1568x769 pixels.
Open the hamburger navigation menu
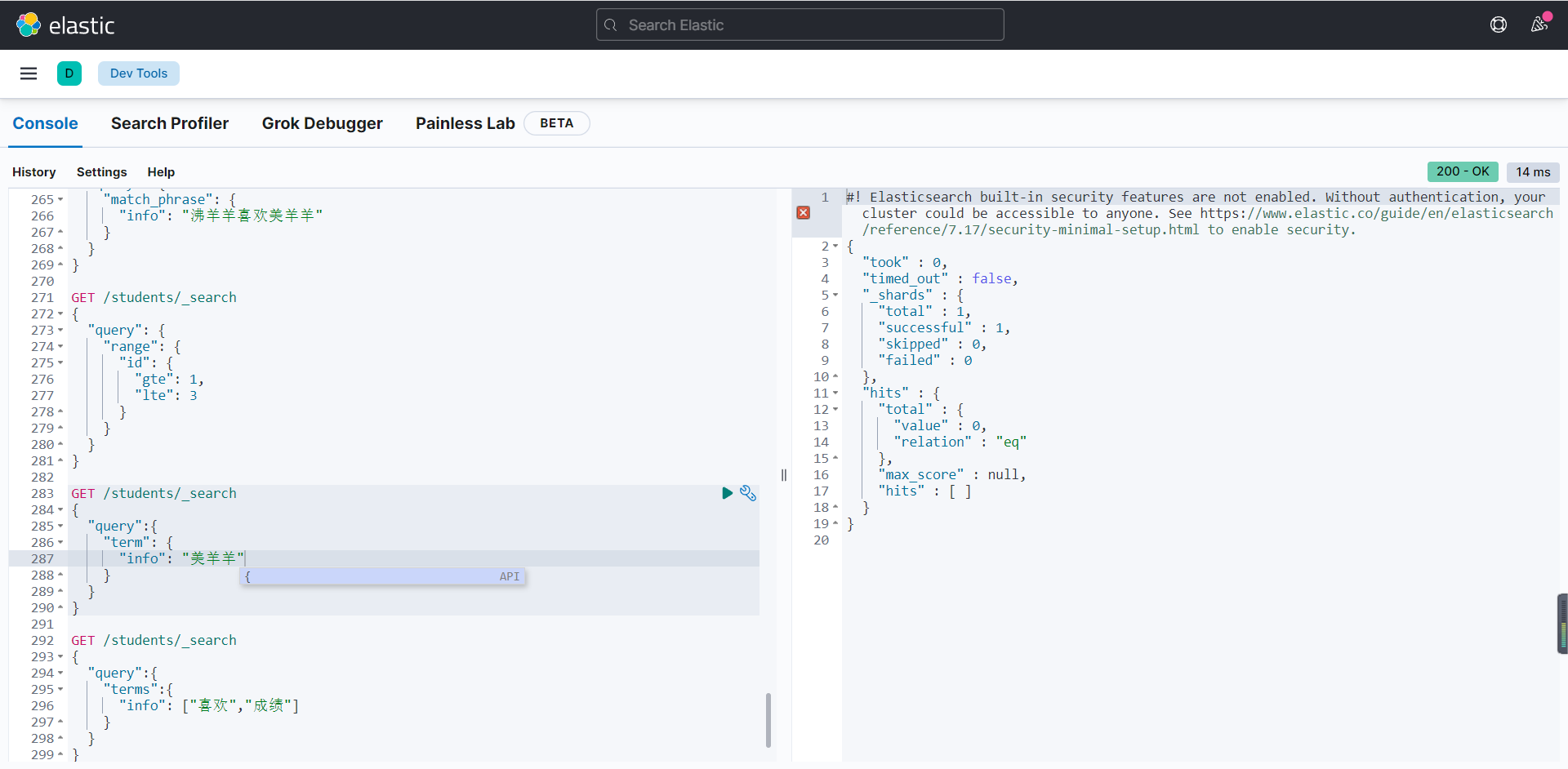(29, 73)
